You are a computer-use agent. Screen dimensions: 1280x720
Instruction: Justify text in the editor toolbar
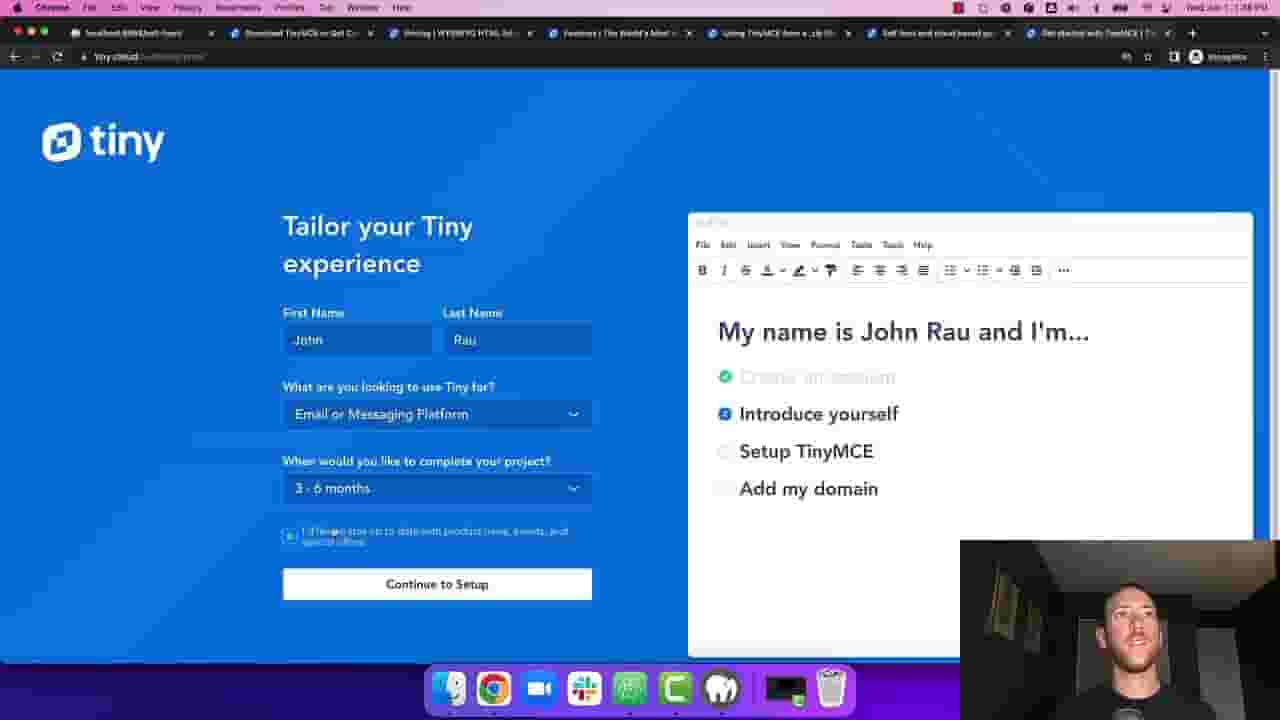923,270
